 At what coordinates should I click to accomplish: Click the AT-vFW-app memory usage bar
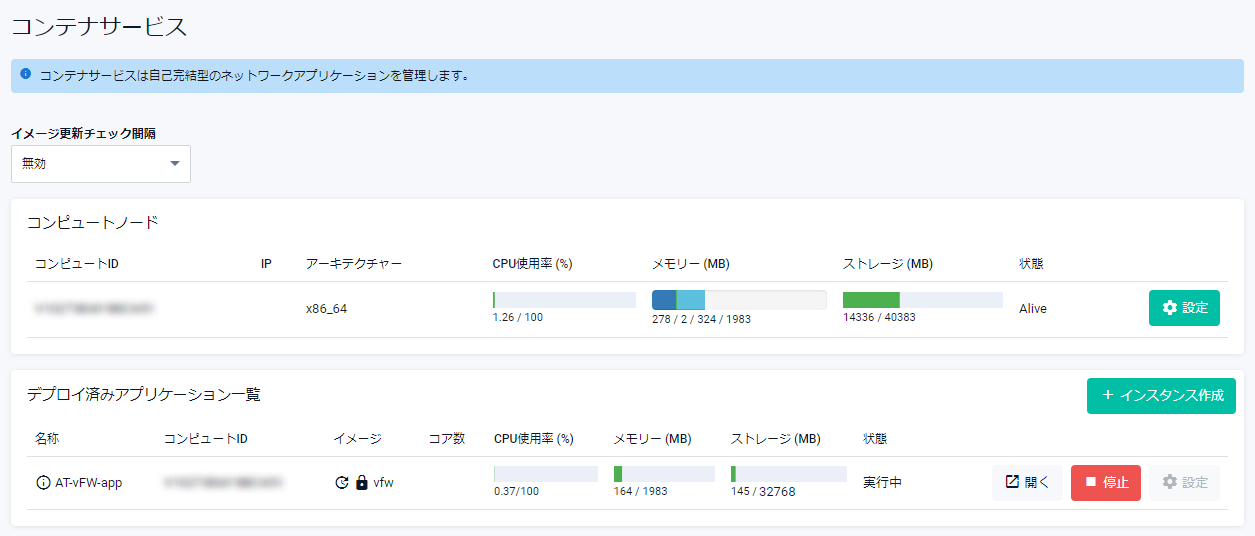[664, 474]
